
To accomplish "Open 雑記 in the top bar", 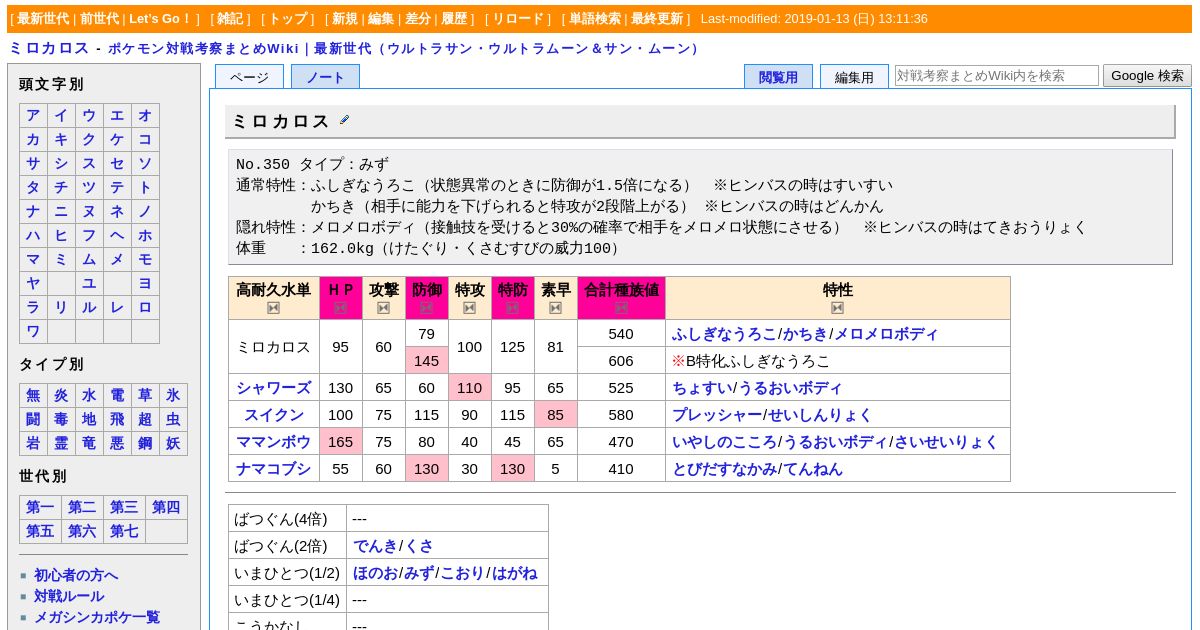I will point(230,19).
